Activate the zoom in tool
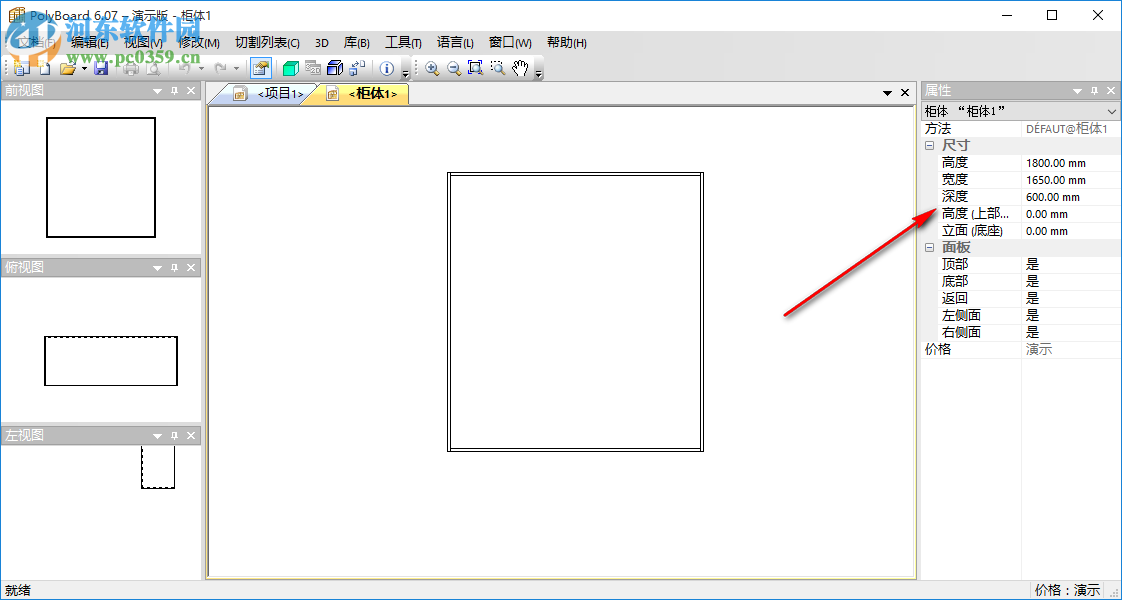Viewport: 1122px width, 600px height. 433,68
